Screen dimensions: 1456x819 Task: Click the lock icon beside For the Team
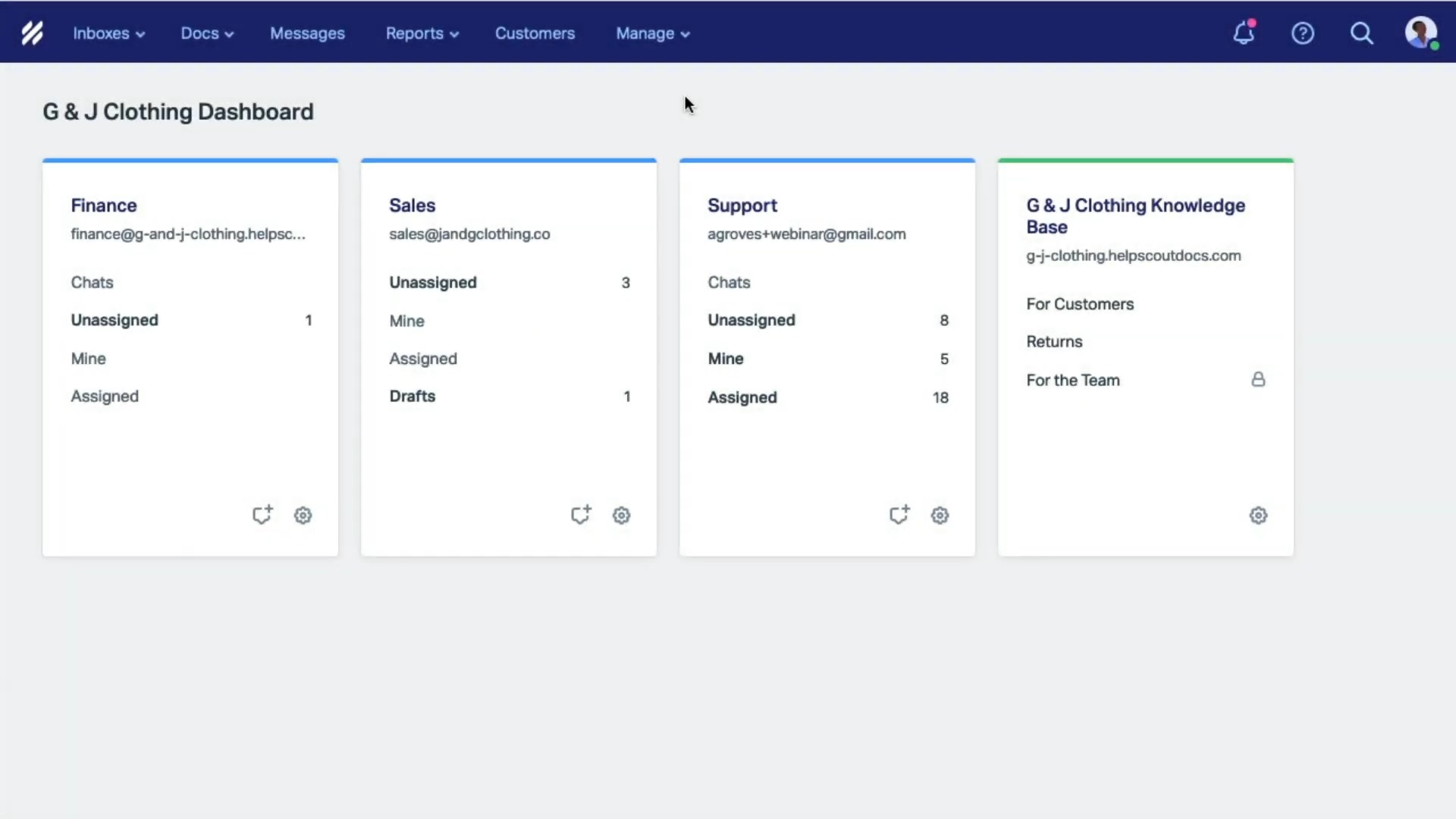coord(1258,379)
